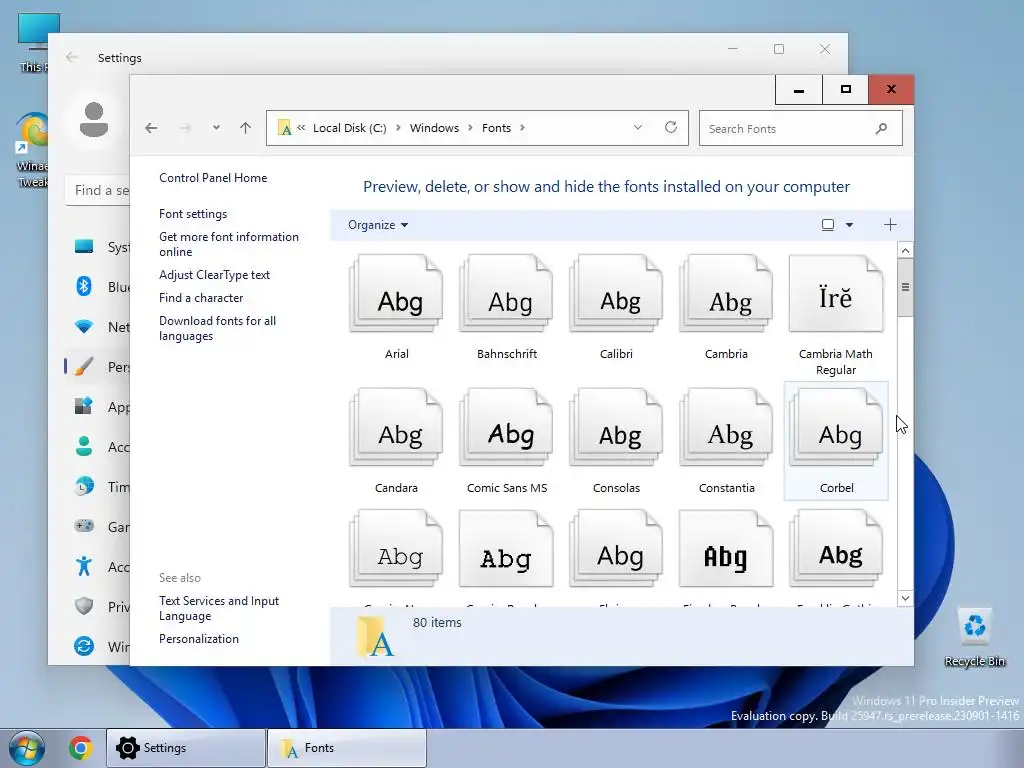Open the Start orb on taskbar

[26, 748]
